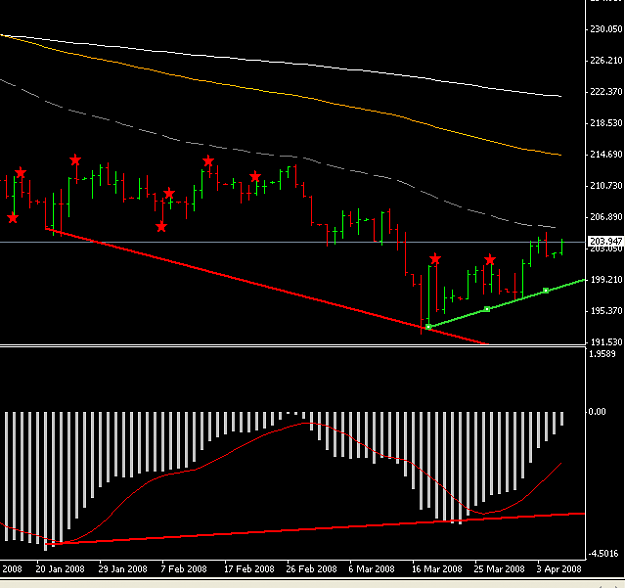Select the 195.370 price scale label
Screen dimensions: 625x588
606,311
